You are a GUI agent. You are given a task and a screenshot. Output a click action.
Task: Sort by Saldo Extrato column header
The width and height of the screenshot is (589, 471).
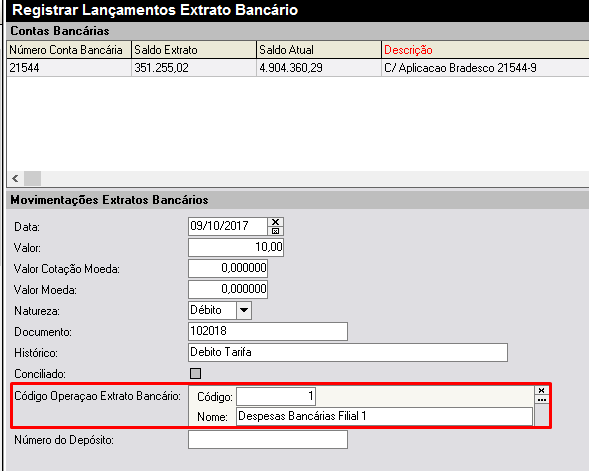tap(194, 50)
